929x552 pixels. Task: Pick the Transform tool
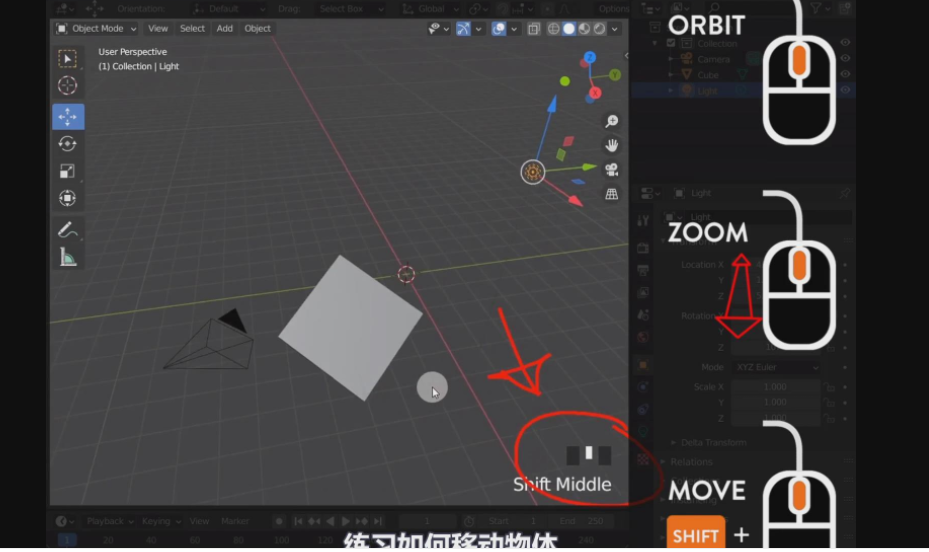[67, 198]
